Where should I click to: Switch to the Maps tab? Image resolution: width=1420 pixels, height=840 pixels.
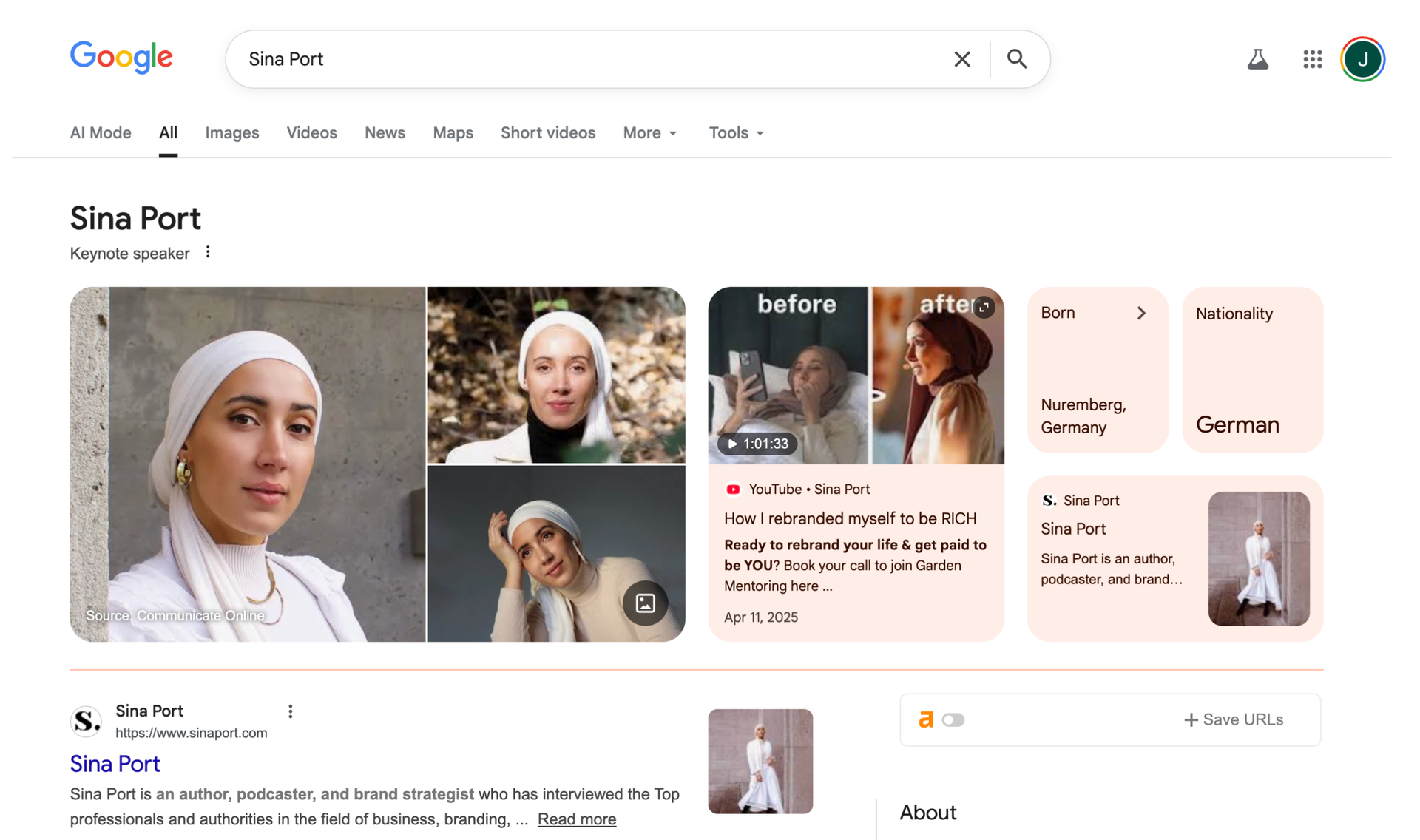pyautogui.click(x=453, y=133)
